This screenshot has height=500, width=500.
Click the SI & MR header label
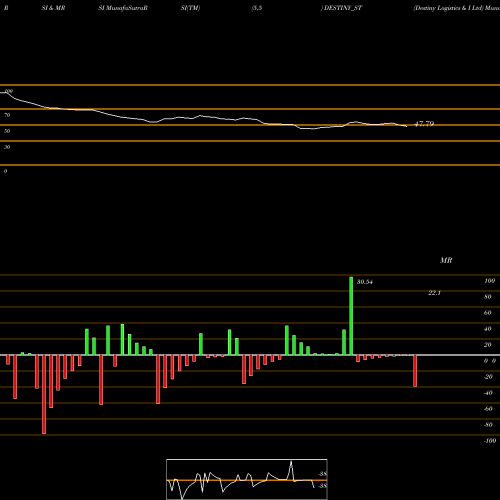point(53,8)
